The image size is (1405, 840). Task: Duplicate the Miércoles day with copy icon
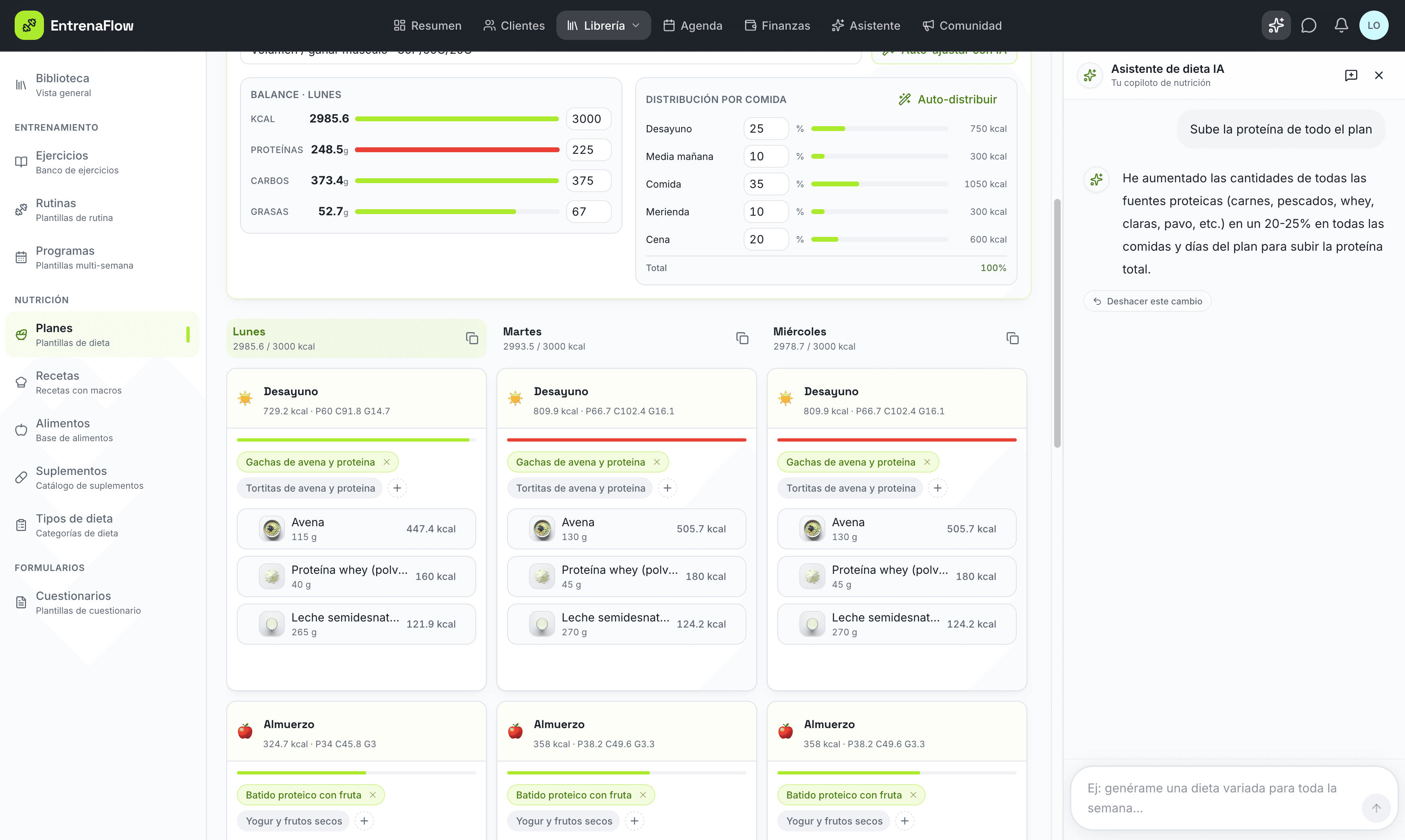click(x=1012, y=338)
